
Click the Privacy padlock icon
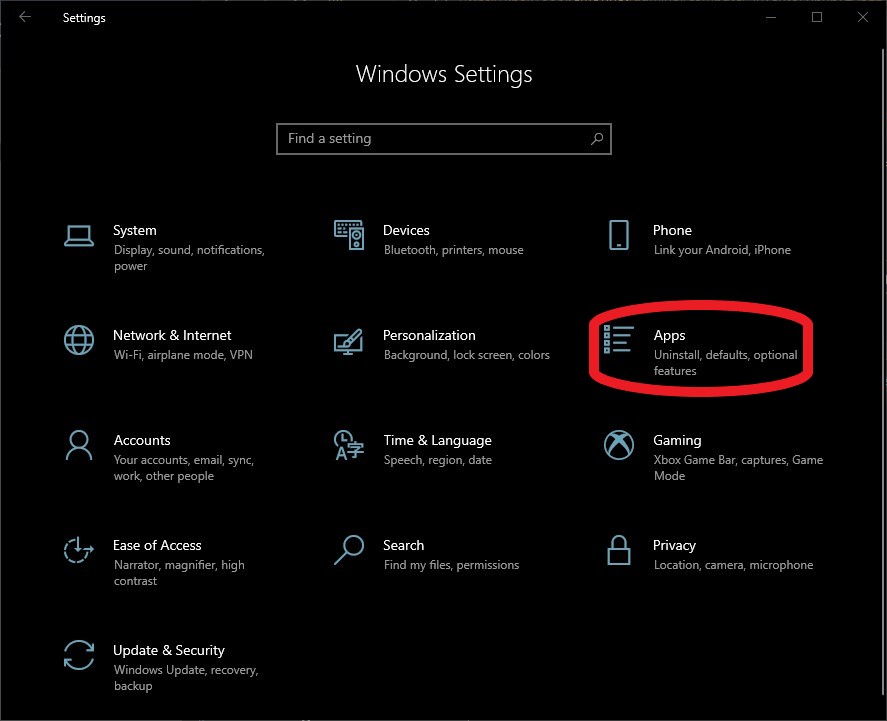pos(619,550)
